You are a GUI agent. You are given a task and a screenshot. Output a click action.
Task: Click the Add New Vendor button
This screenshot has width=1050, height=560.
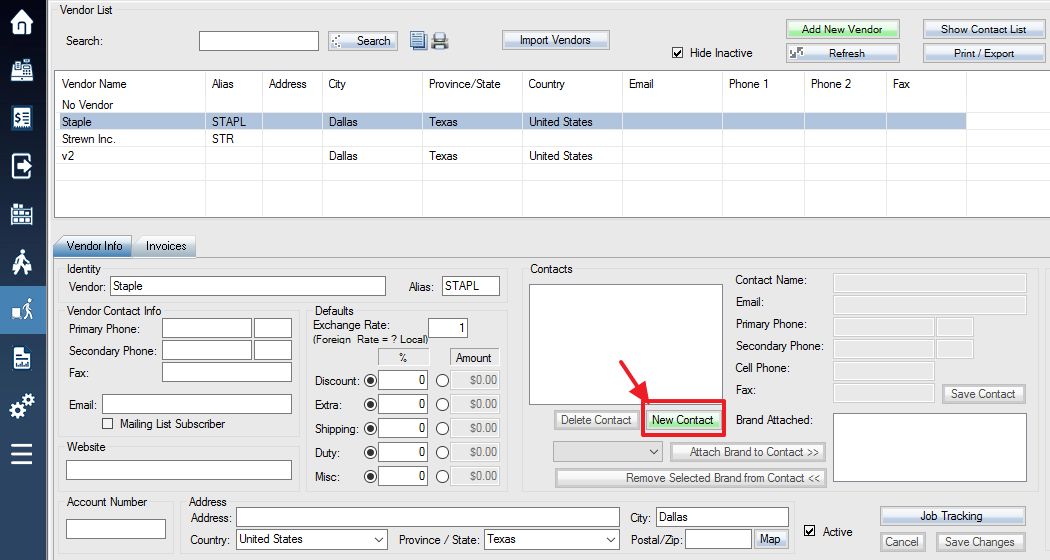[842, 29]
